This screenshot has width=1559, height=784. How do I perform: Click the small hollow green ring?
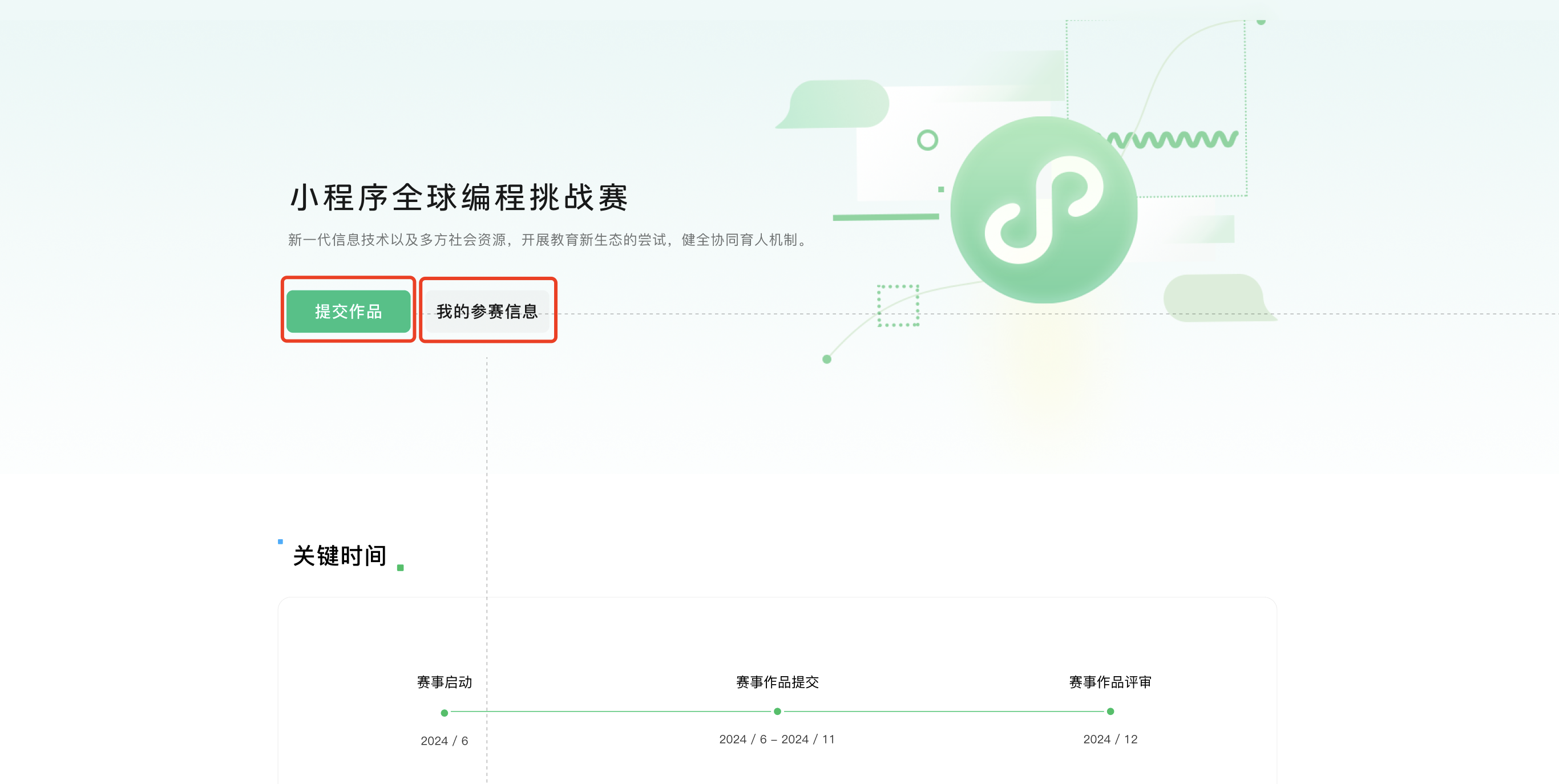(927, 140)
